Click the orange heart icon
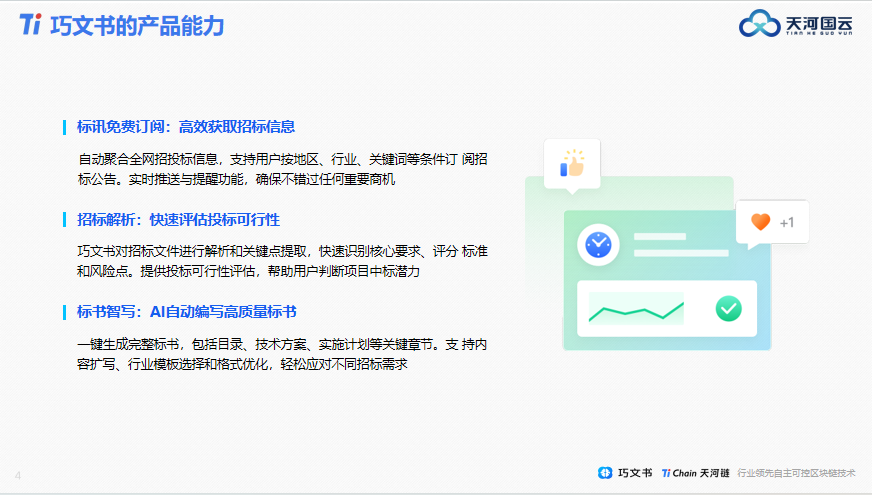 [x=760, y=222]
